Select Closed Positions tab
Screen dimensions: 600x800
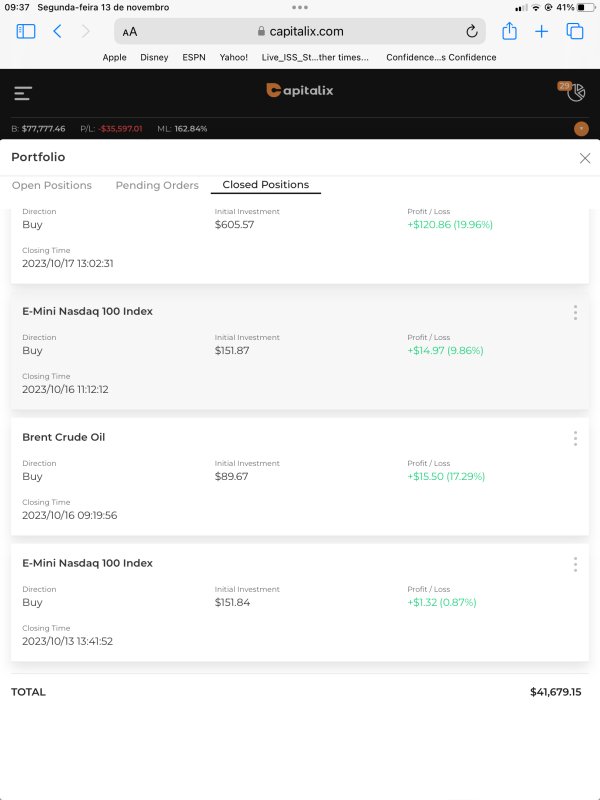[x=266, y=185]
